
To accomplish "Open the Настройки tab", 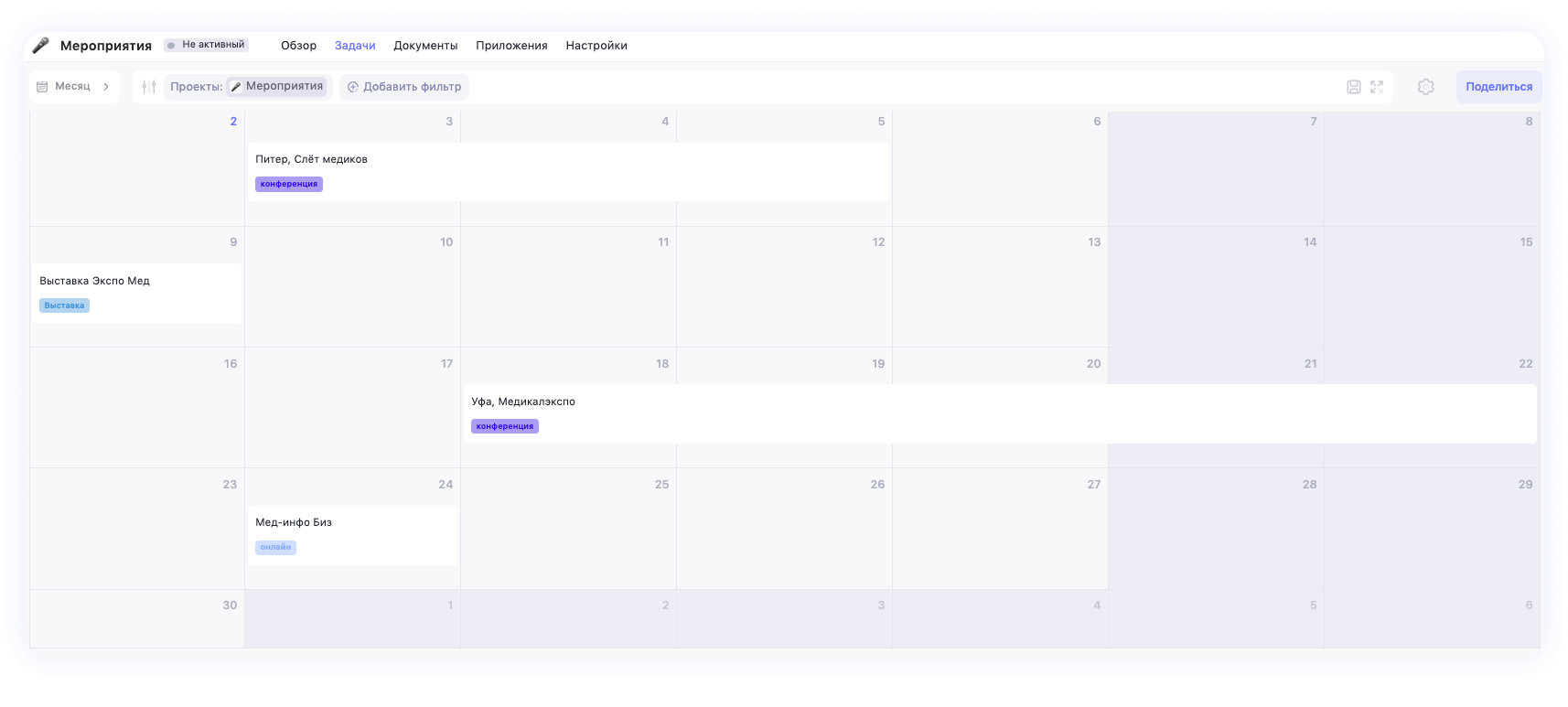I will point(596,46).
